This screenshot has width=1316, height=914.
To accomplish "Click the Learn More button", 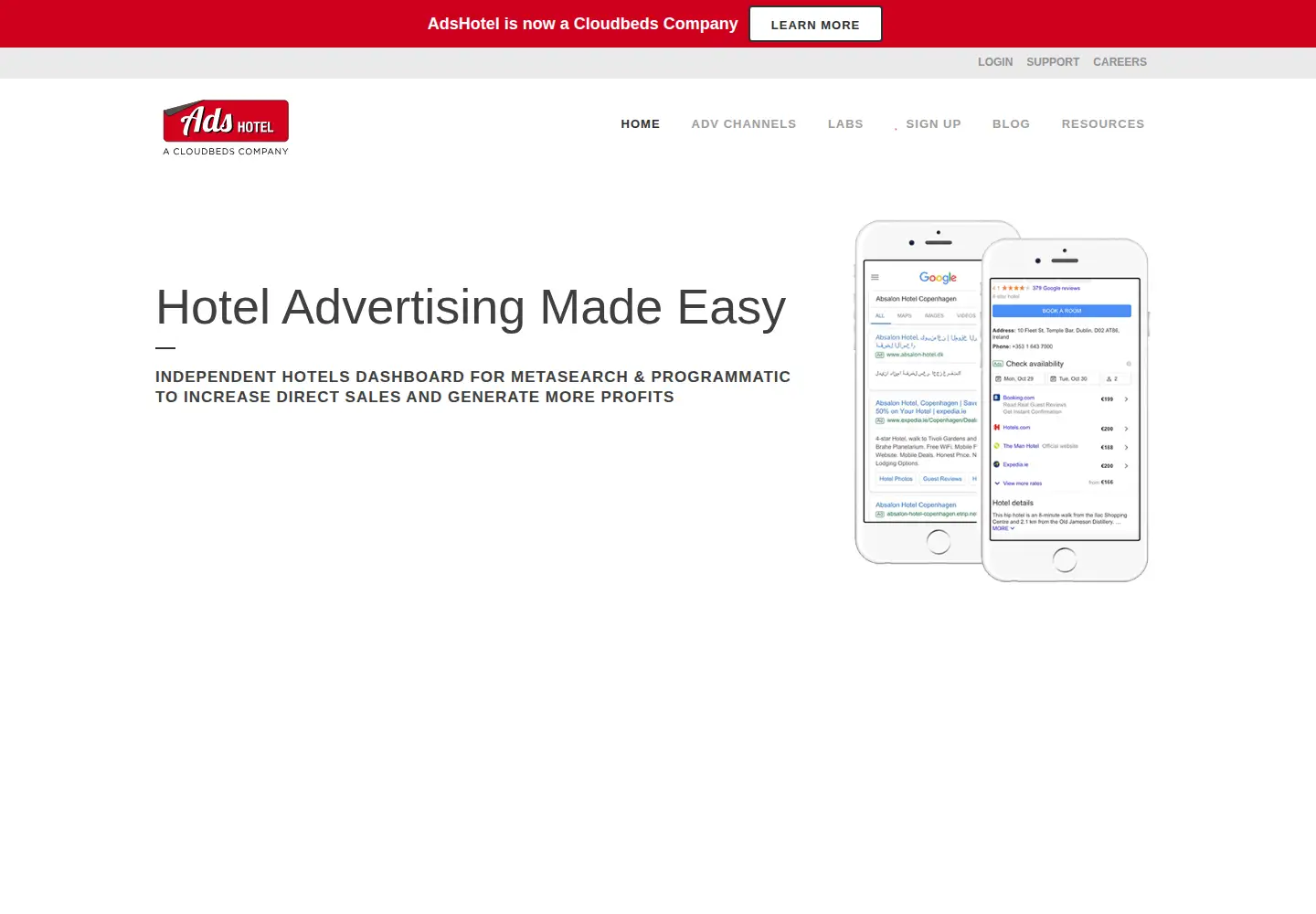I will pyautogui.click(x=815, y=24).
